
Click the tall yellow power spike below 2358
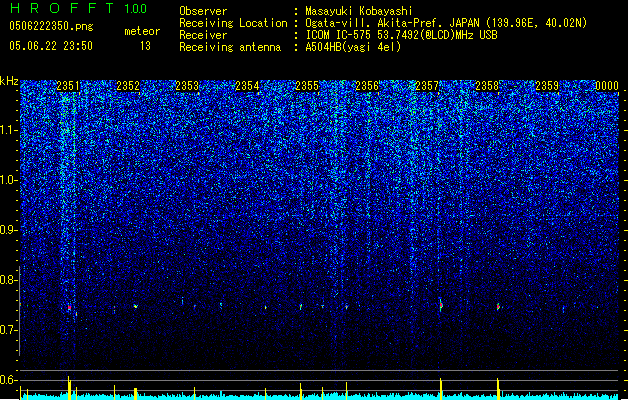[x=498, y=388]
